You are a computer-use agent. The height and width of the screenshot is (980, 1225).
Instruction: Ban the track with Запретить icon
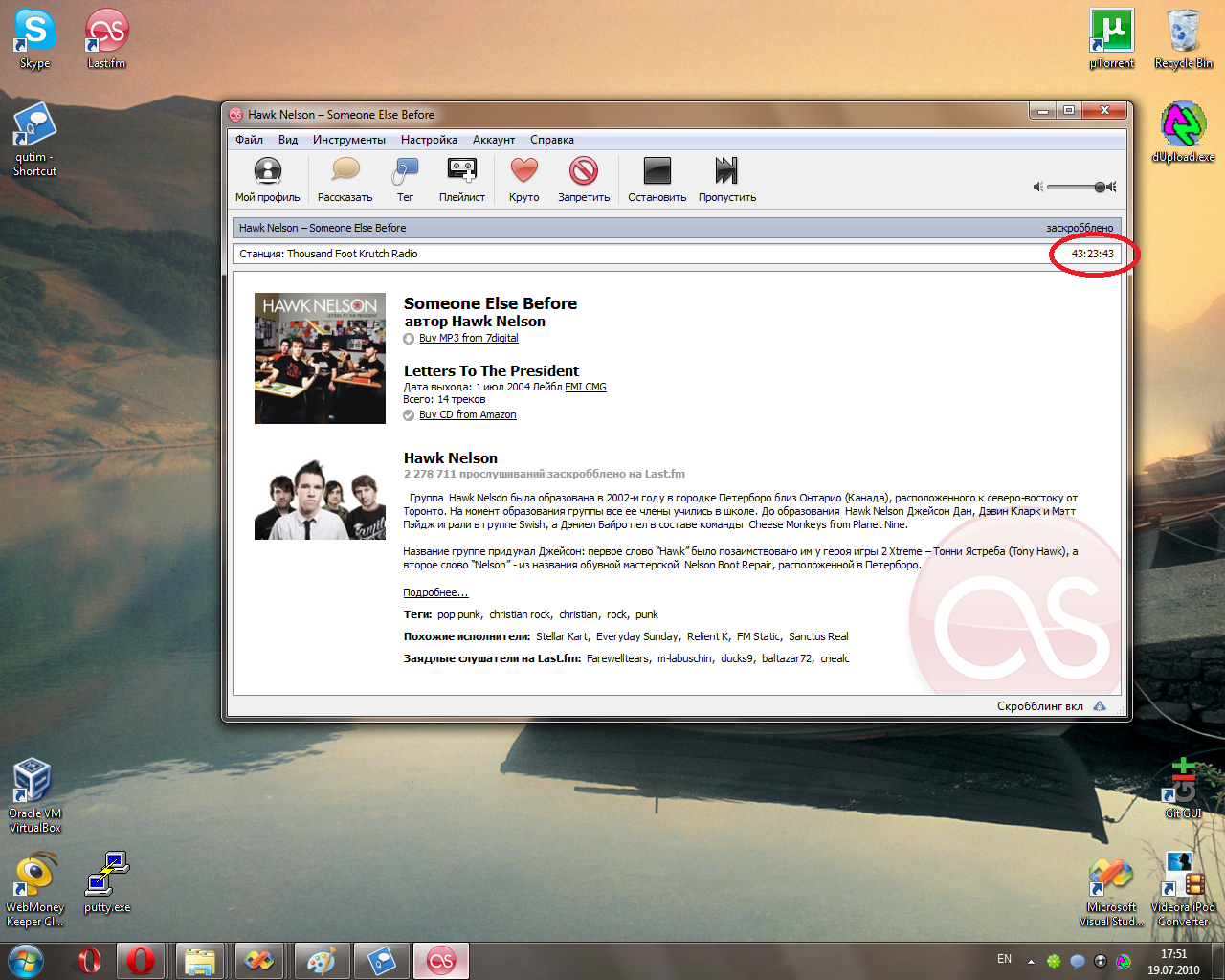click(584, 180)
